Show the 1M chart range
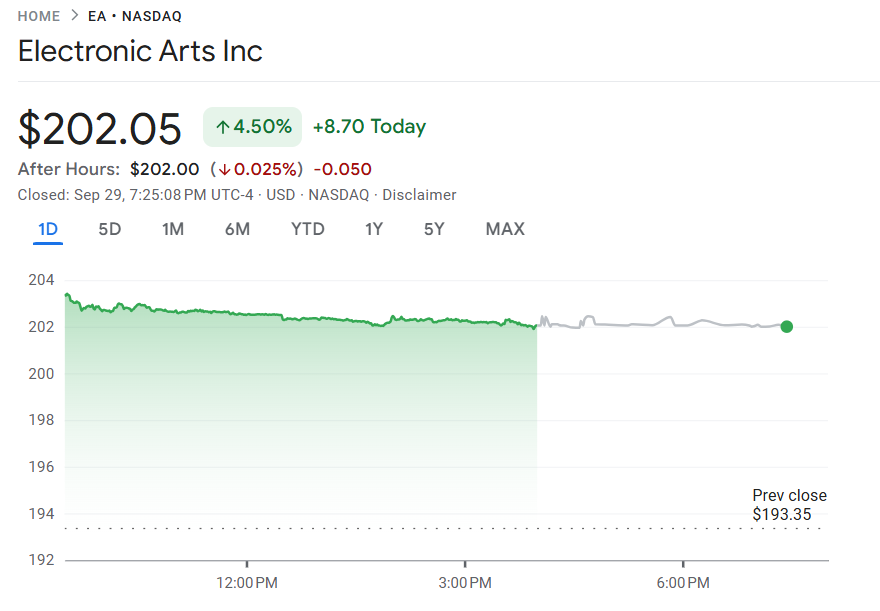The height and width of the screenshot is (611, 880). tap(173, 229)
